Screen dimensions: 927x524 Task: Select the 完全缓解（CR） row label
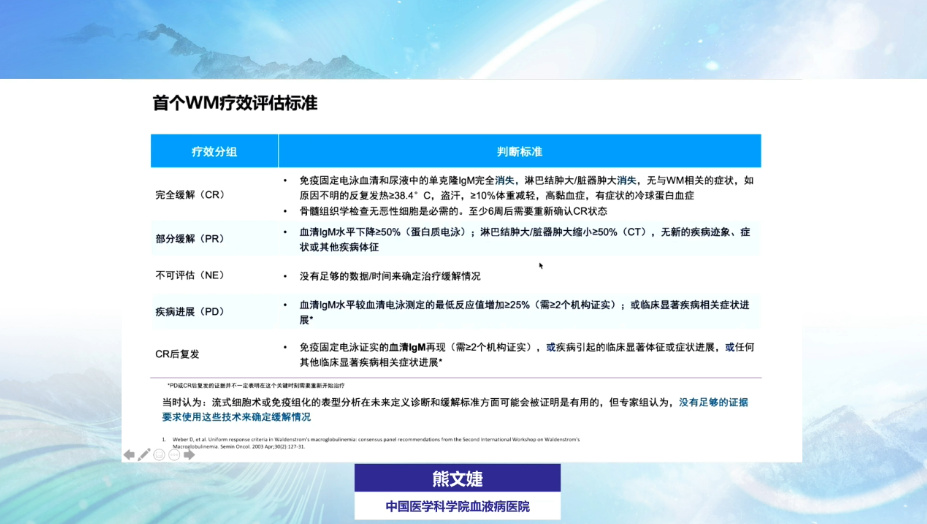190,195
